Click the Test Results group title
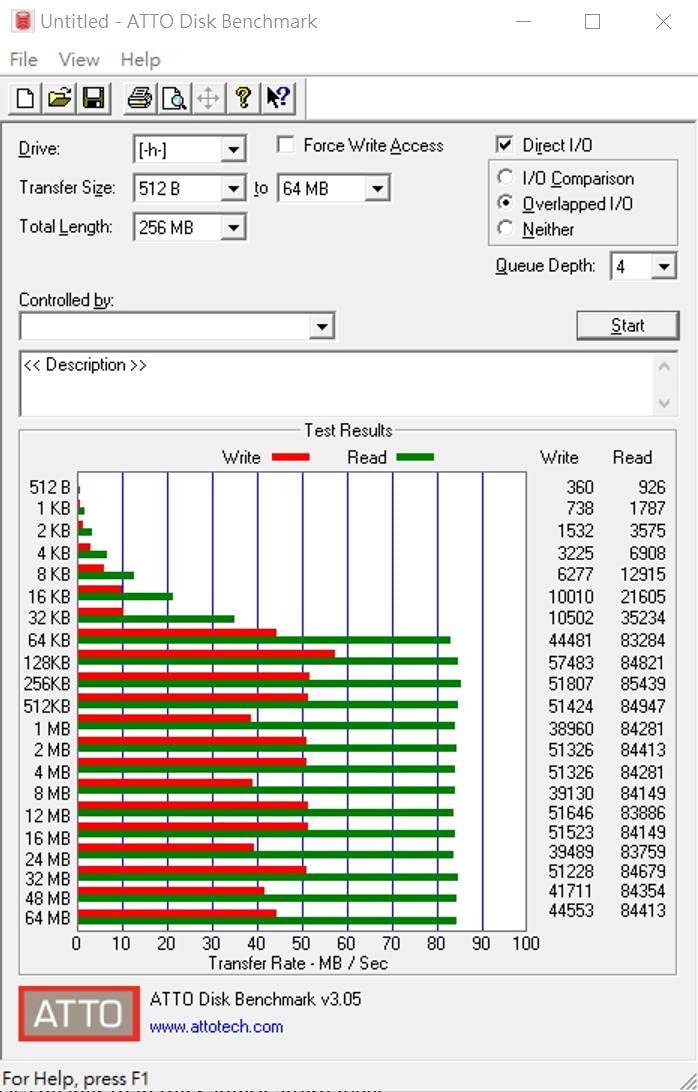Image resolution: width=698 pixels, height=1092 pixels. tap(348, 430)
